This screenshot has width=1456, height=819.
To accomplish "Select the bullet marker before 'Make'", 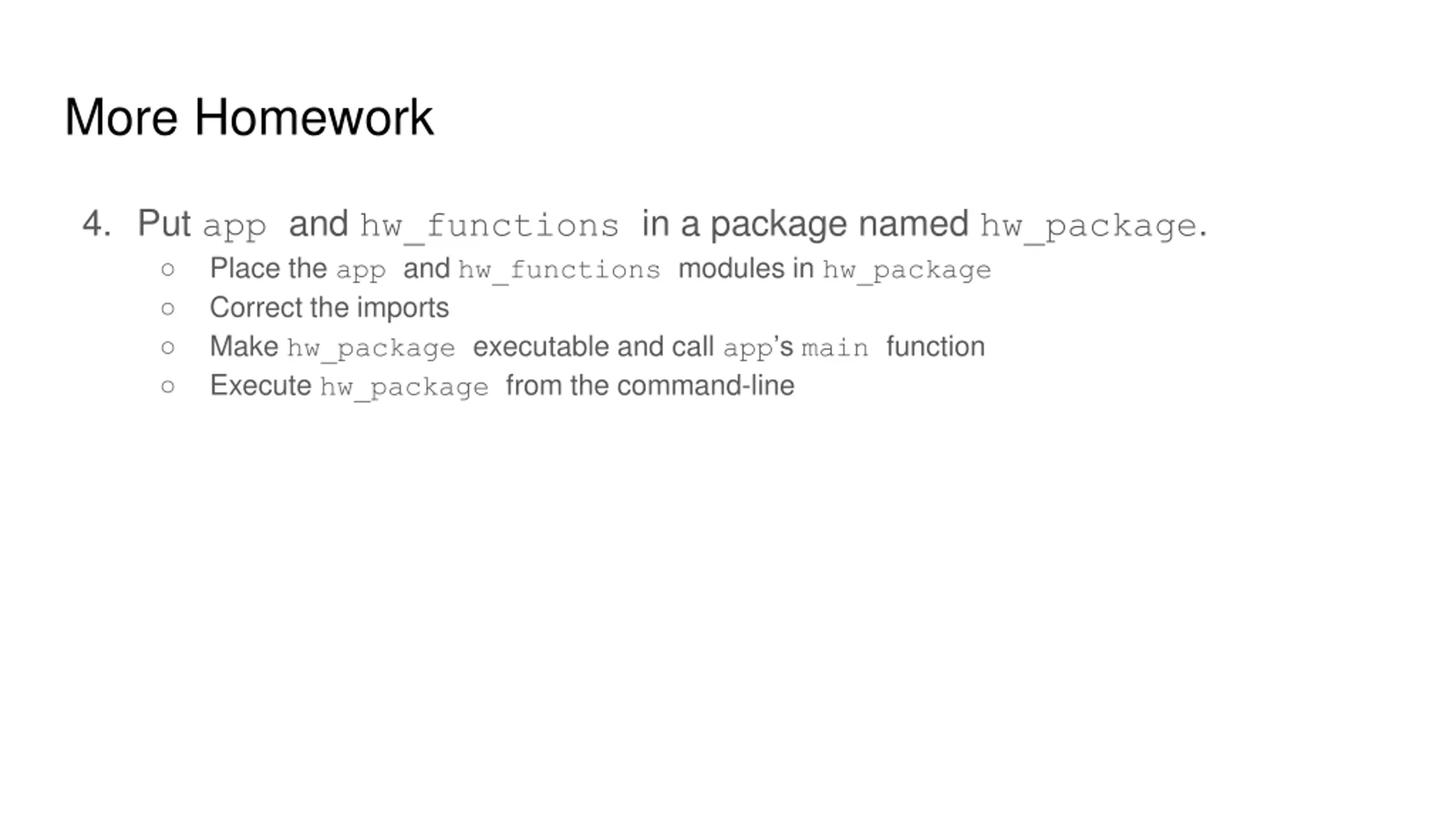I will pyautogui.click(x=167, y=347).
